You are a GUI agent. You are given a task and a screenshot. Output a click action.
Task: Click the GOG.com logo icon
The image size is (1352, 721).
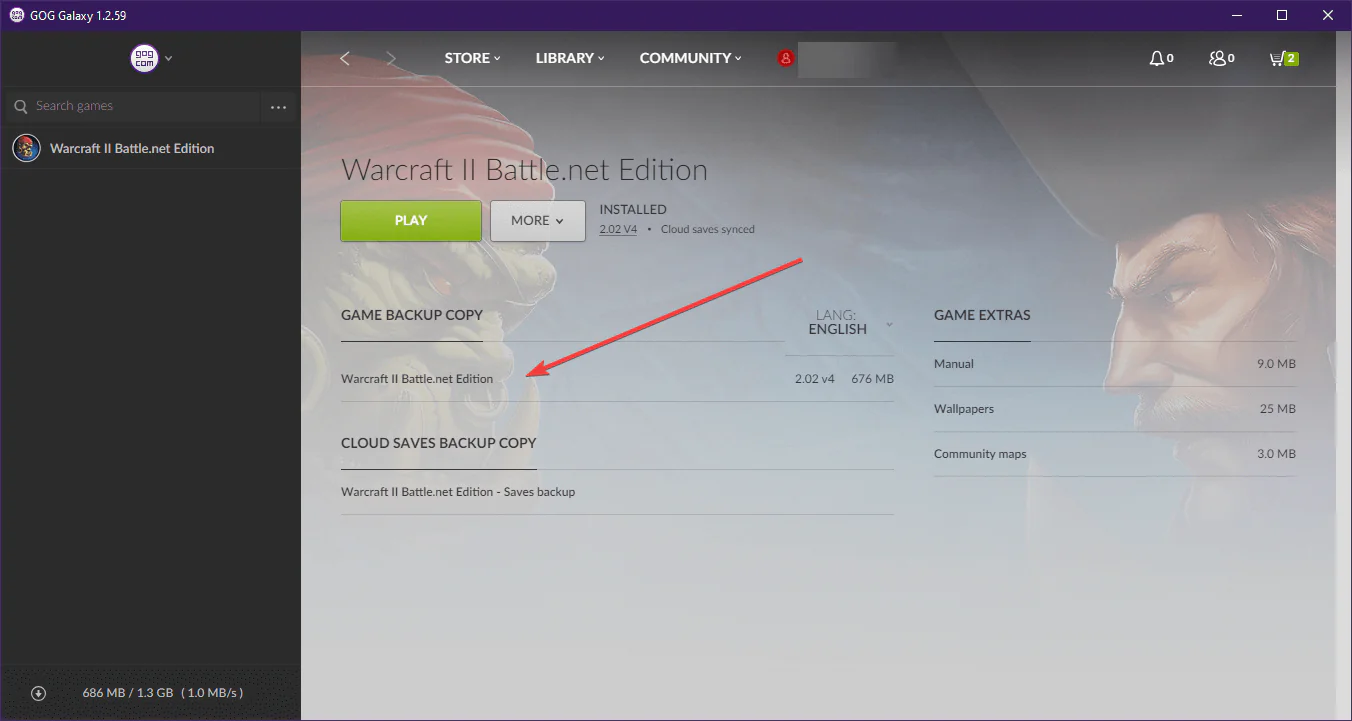pos(144,58)
